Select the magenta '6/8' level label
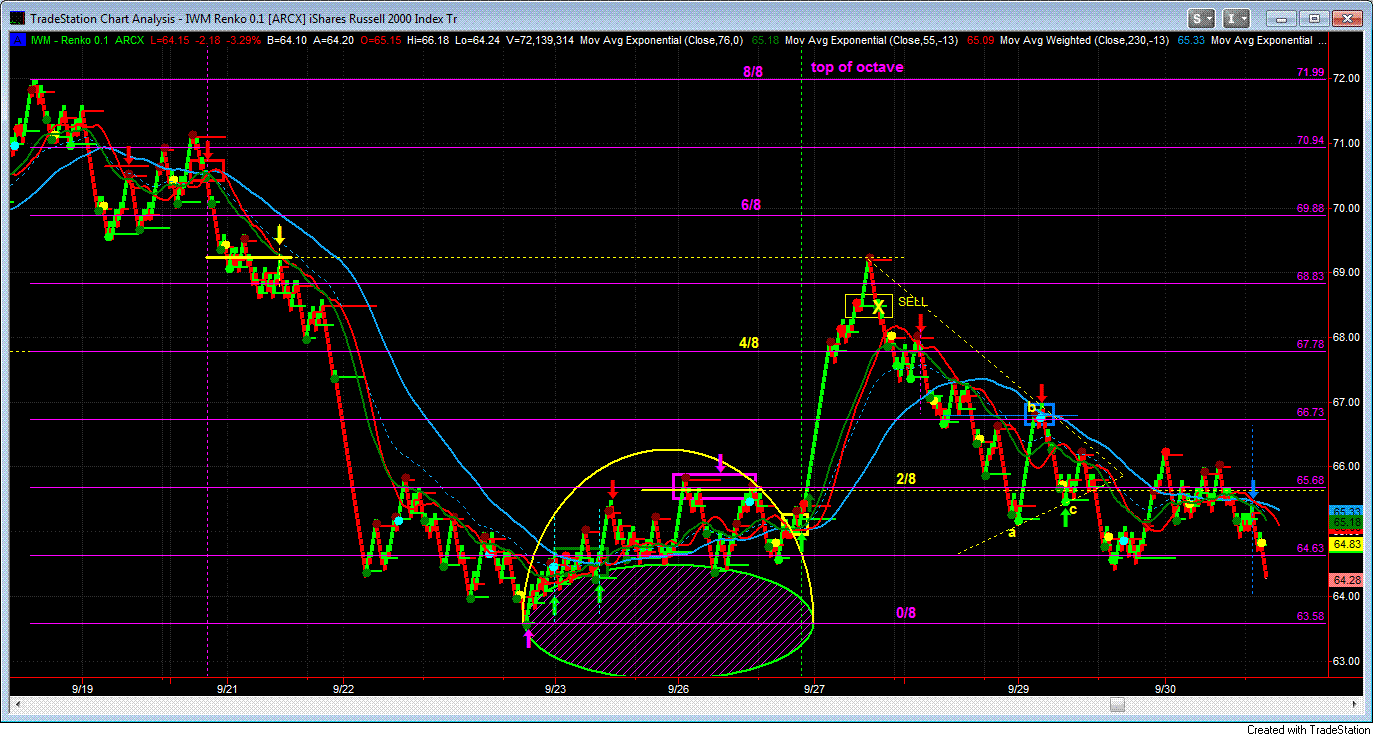The width and height of the screenshot is (1373, 736). coord(751,205)
